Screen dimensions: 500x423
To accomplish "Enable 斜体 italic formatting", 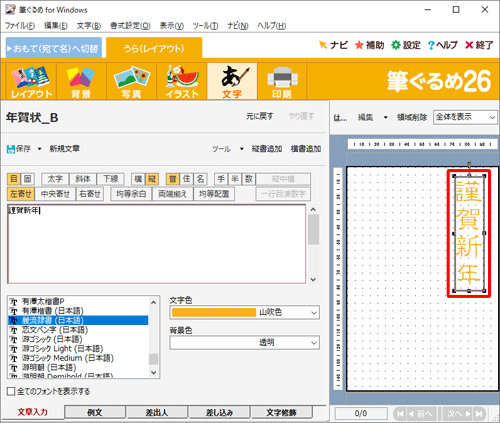I will click(83, 179).
